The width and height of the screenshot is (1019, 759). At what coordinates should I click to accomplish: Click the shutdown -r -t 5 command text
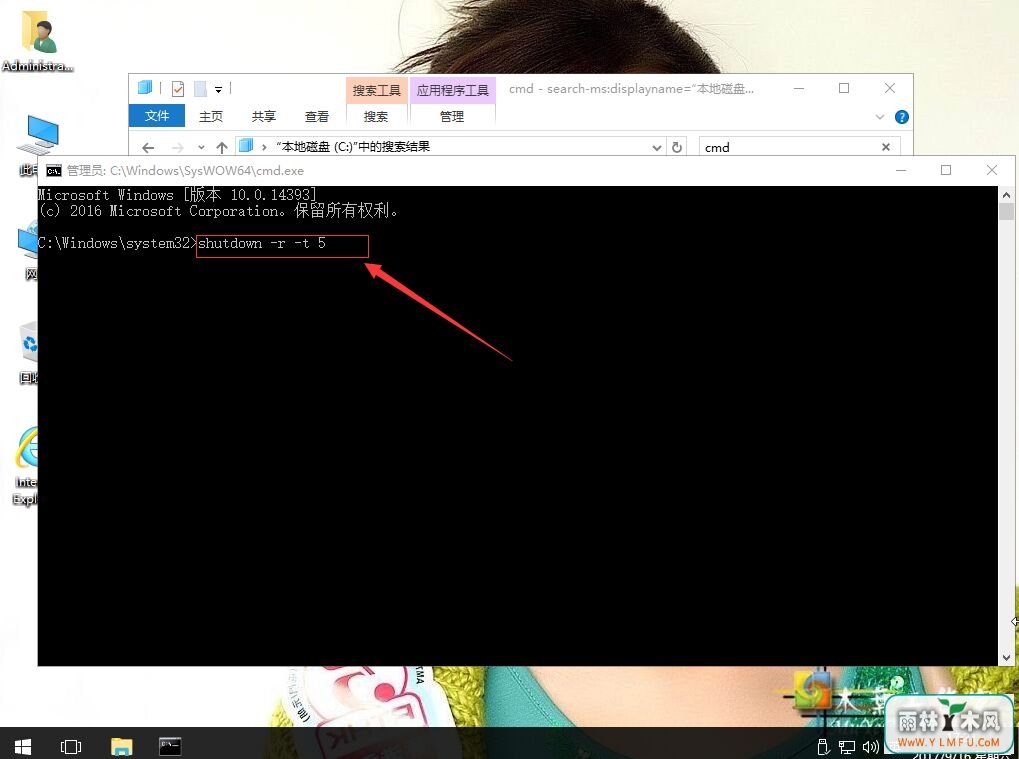point(262,244)
